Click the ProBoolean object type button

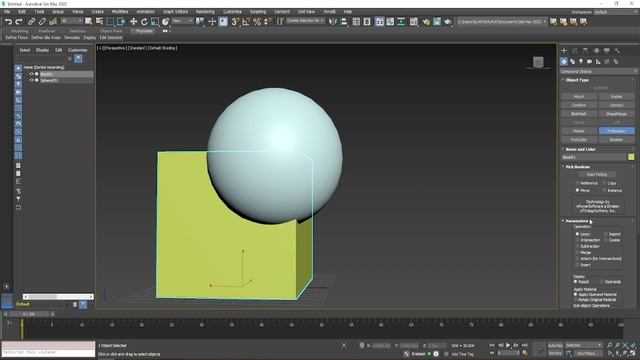[x=616, y=131]
